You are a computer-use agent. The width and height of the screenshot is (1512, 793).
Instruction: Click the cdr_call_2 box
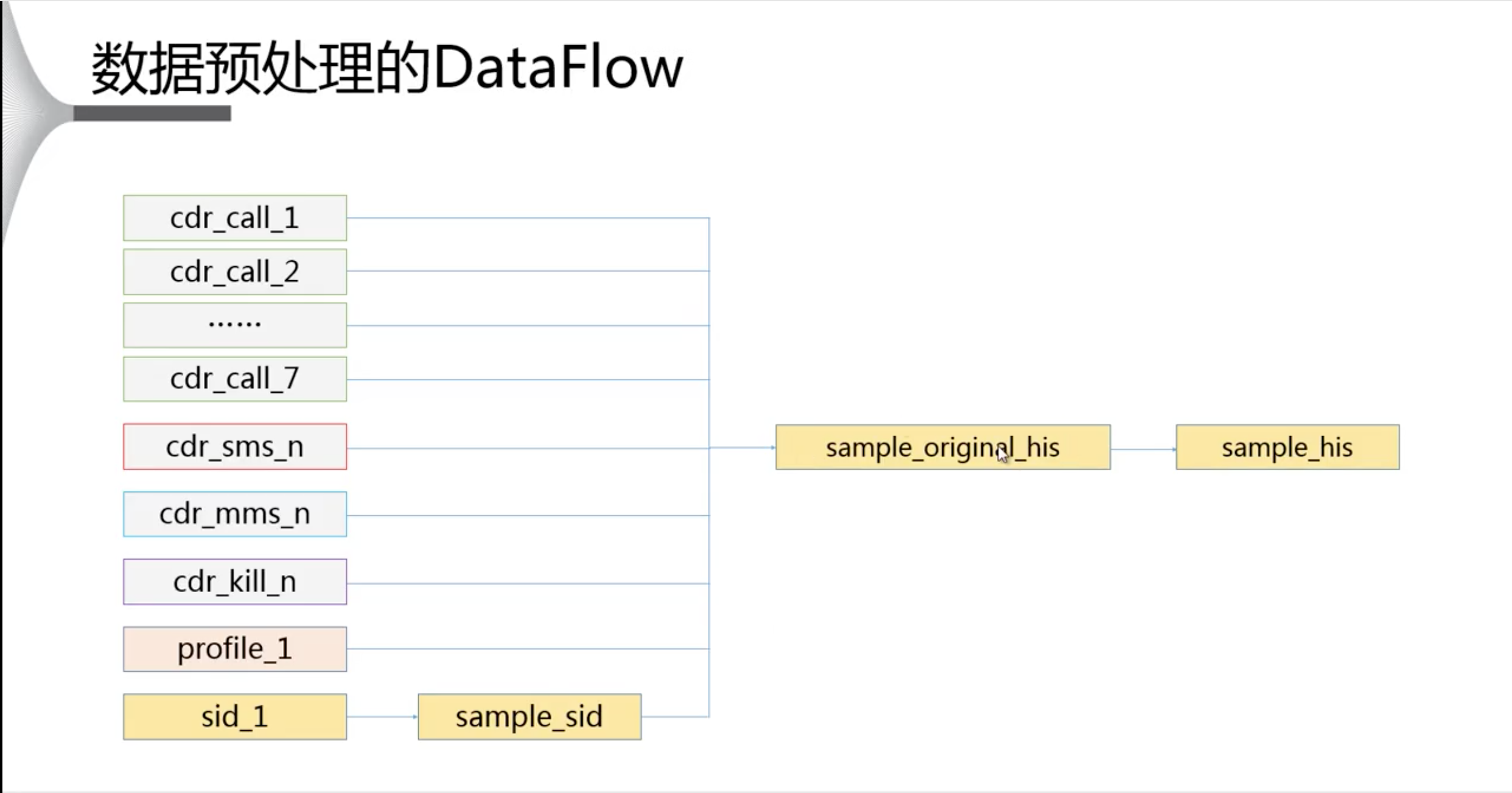pos(235,272)
